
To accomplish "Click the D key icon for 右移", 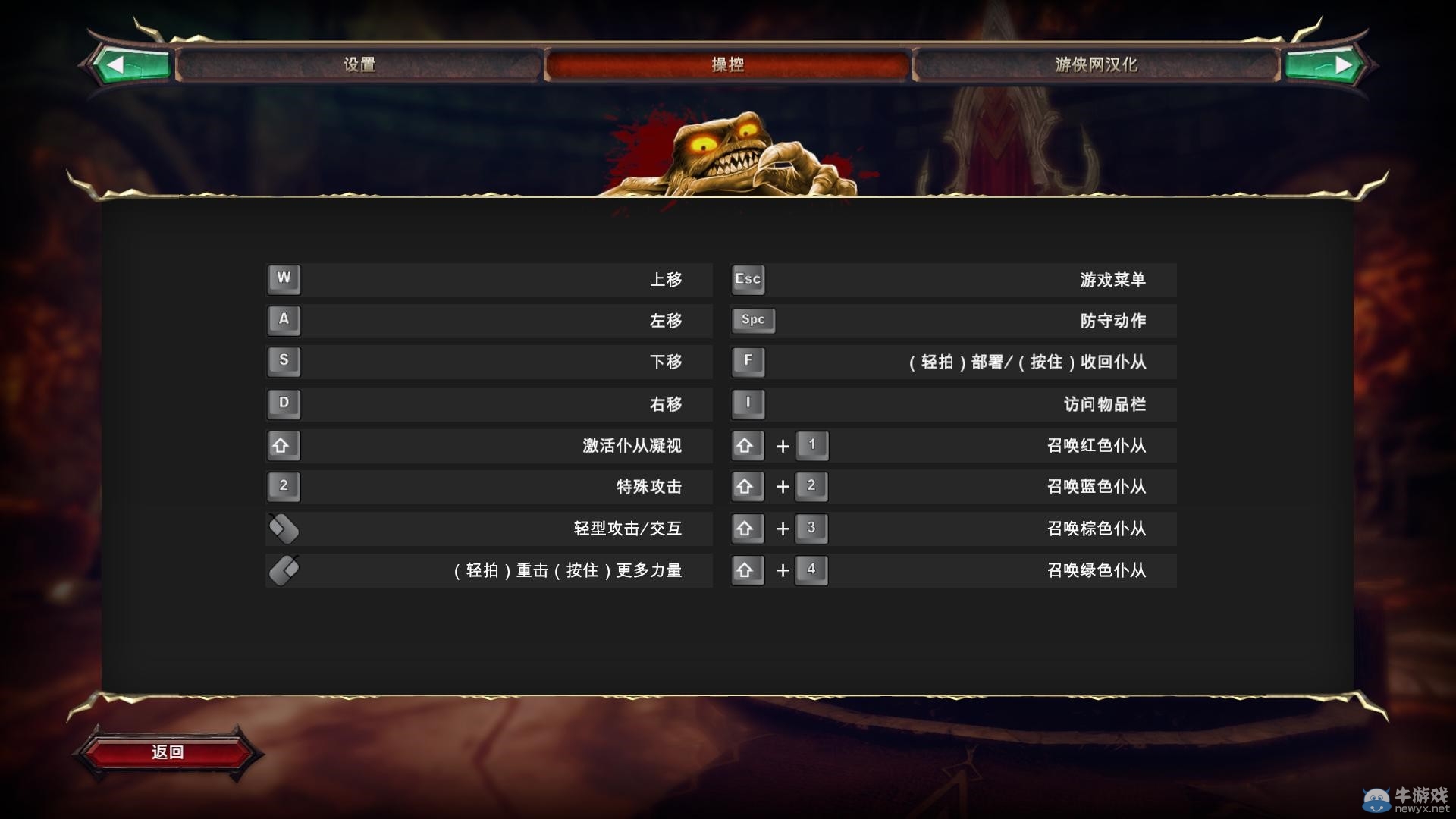I will tap(284, 404).
